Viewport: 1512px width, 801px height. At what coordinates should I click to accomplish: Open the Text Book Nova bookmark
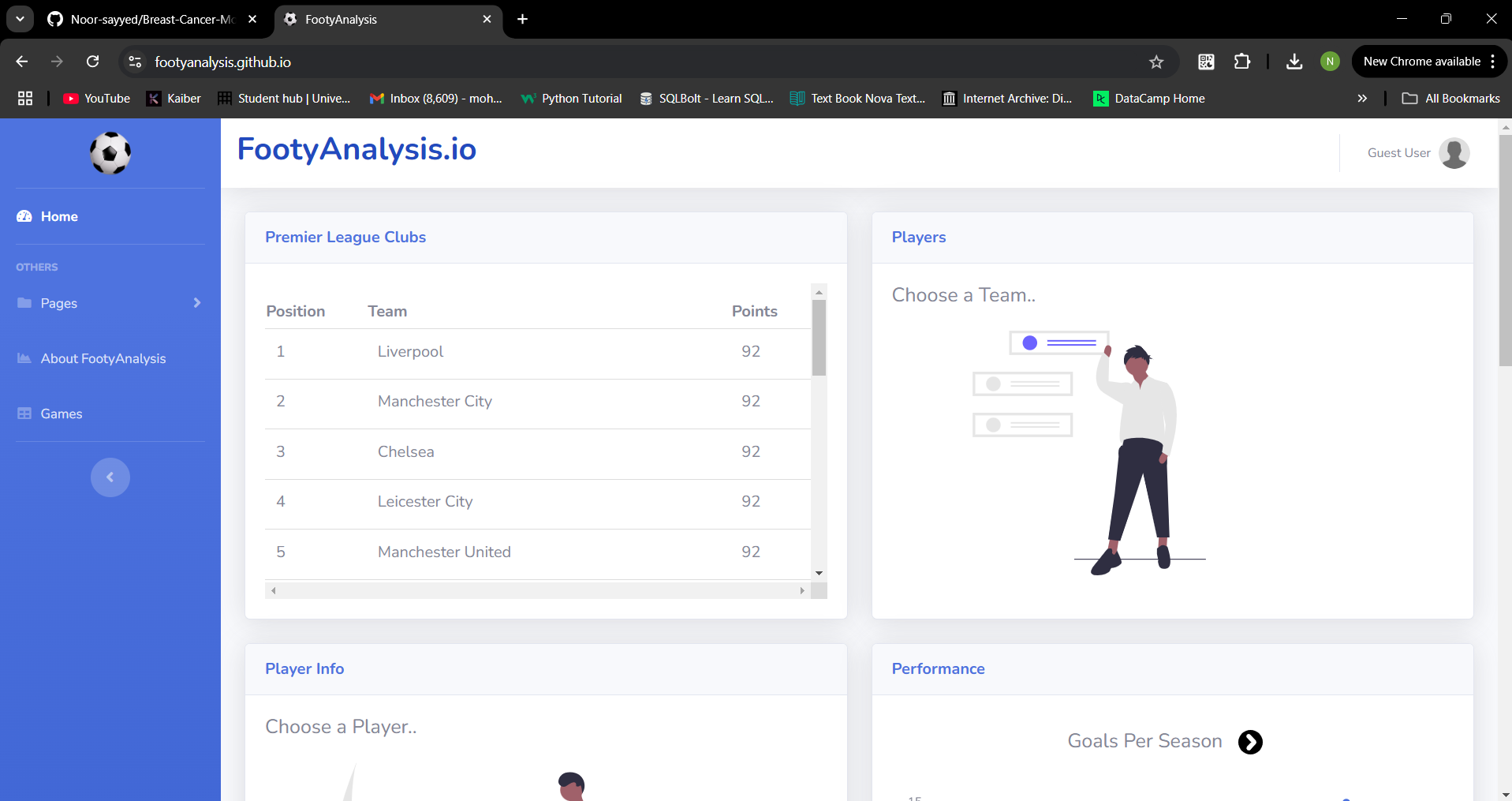point(857,99)
